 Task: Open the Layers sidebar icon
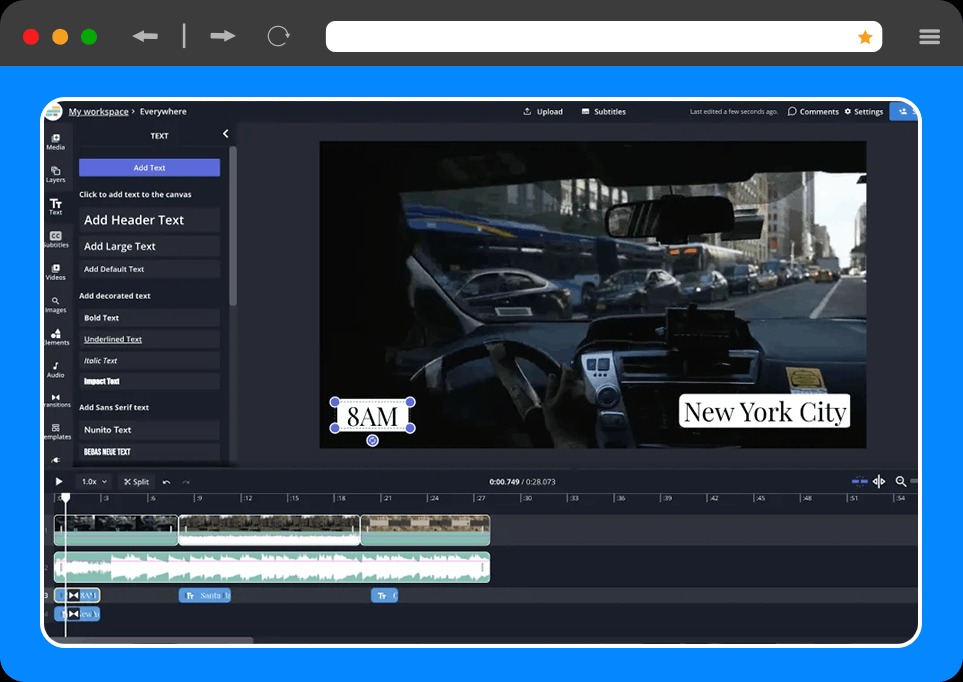(55, 174)
